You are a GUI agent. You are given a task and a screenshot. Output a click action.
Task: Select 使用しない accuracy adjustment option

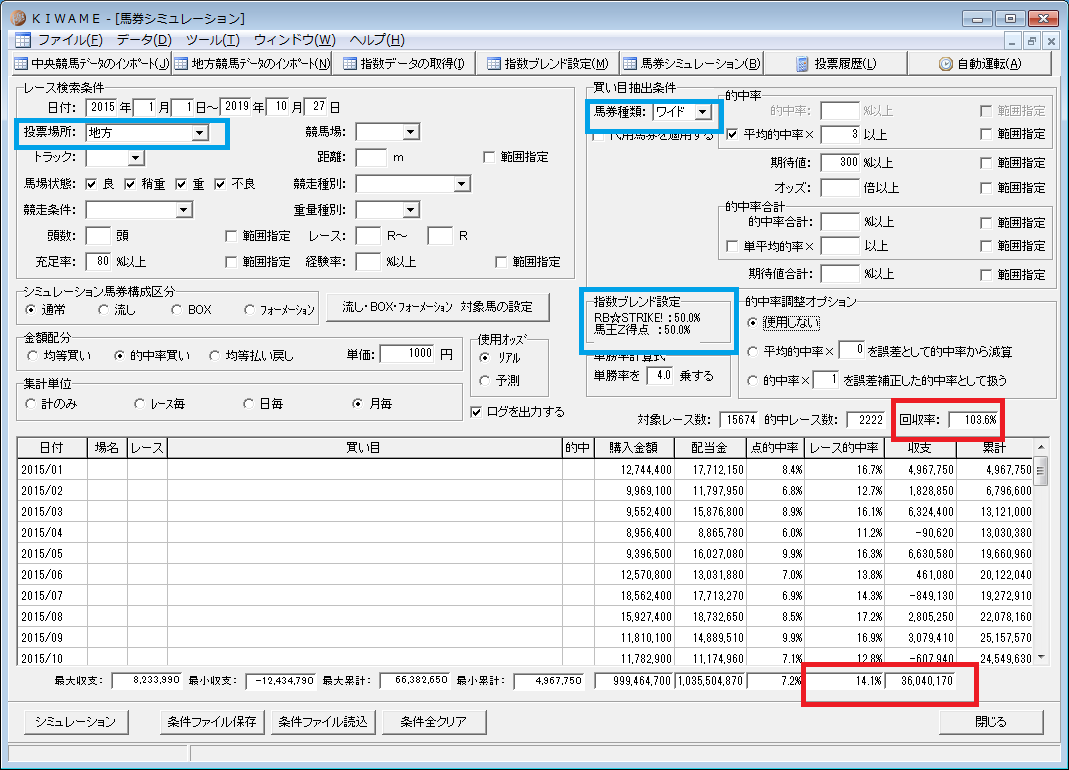coord(753,323)
